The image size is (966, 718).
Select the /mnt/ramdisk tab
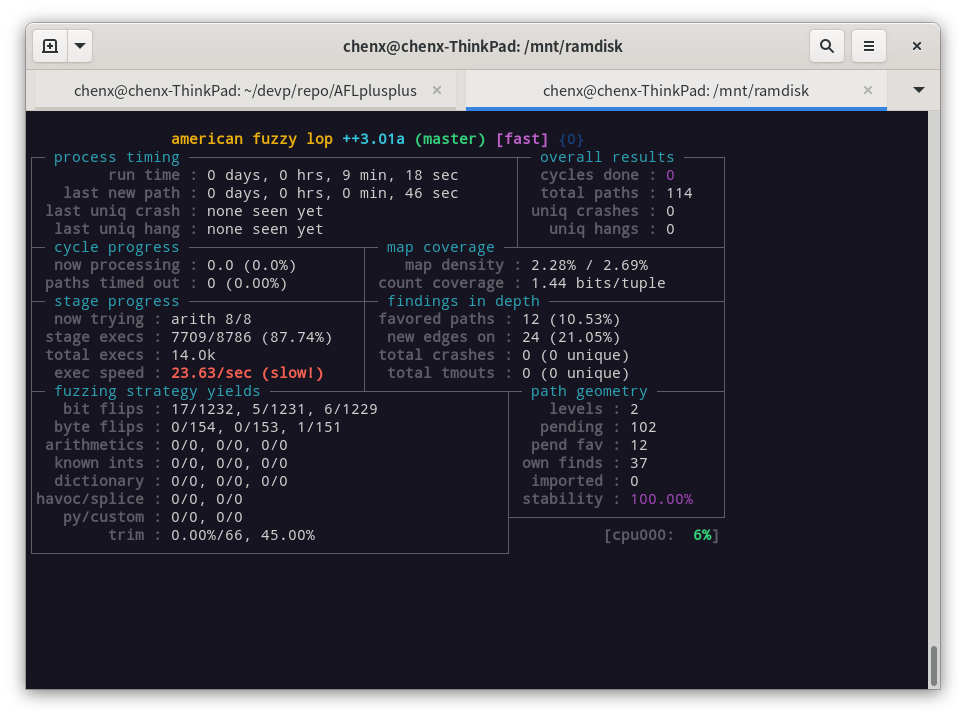676,91
